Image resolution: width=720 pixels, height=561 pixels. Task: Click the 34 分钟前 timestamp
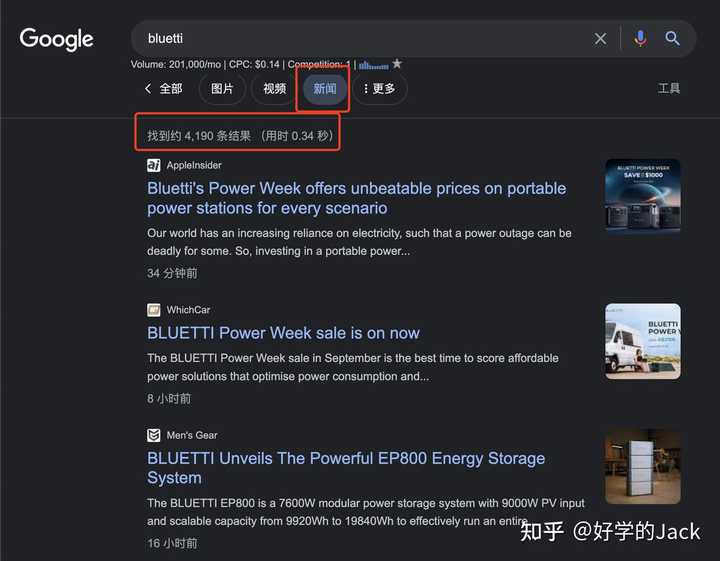click(x=172, y=273)
